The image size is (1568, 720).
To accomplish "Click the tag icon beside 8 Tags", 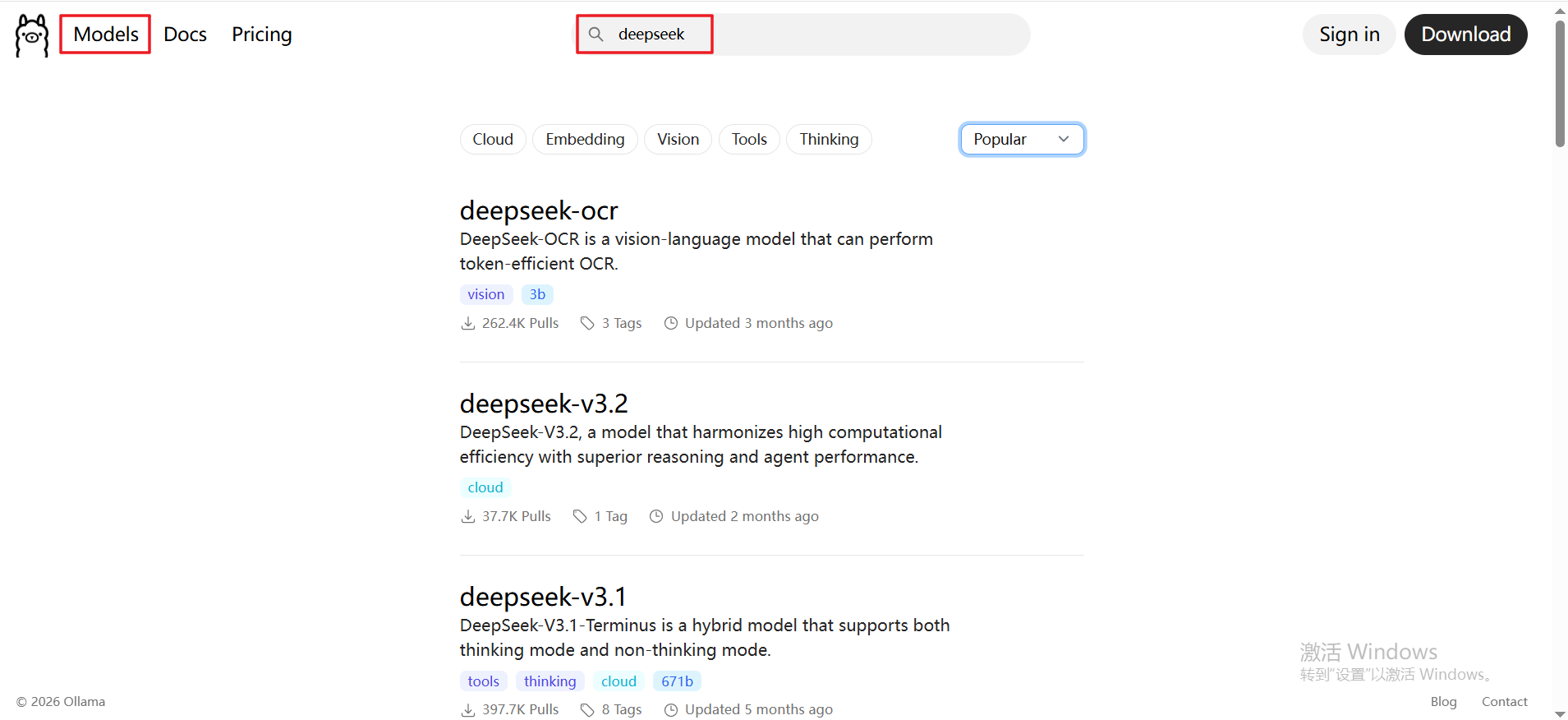I will [587, 709].
